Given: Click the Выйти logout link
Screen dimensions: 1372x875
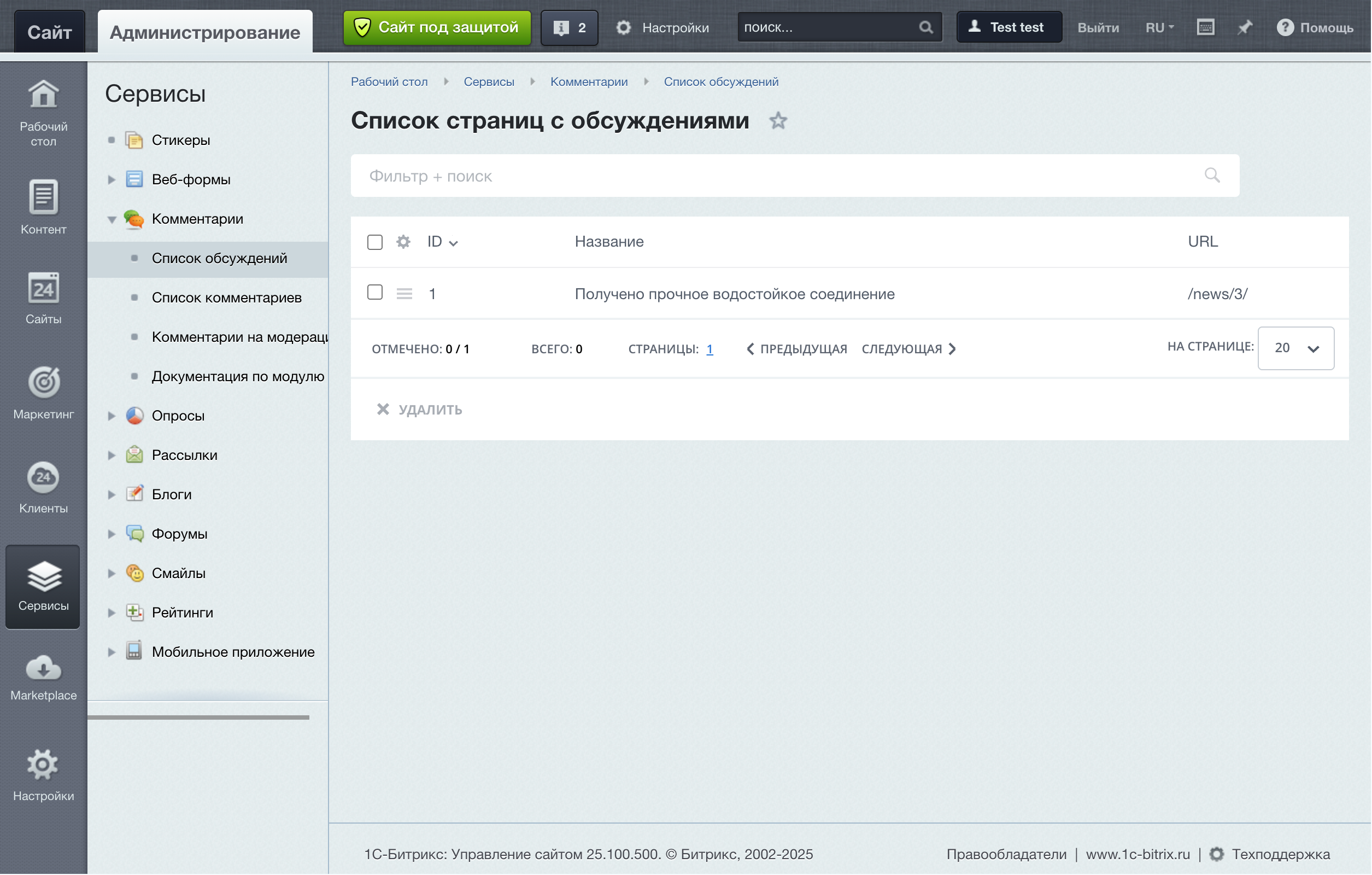Looking at the screenshot, I should 1099,27.
